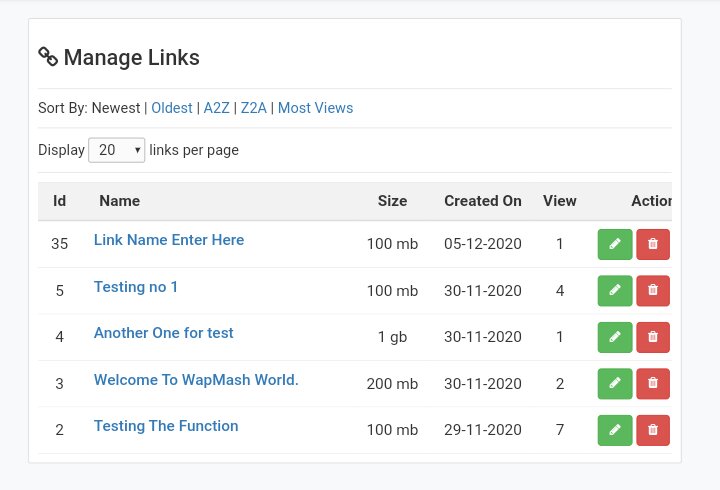Sort links Z2A
The width and height of the screenshot is (720, 490).
[x=253, y=108]
